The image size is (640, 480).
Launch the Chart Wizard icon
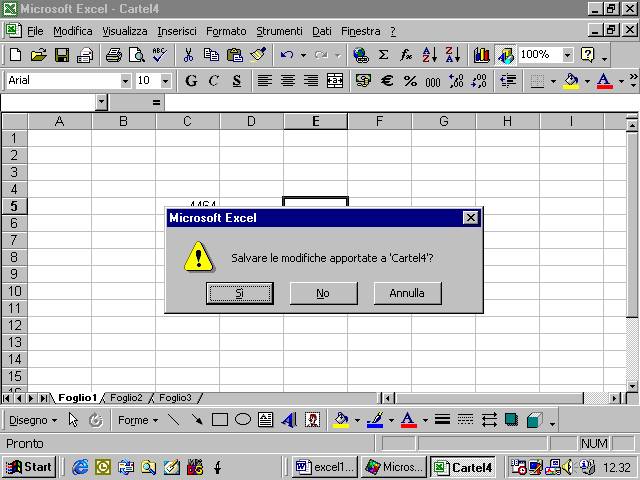[482, 55]
